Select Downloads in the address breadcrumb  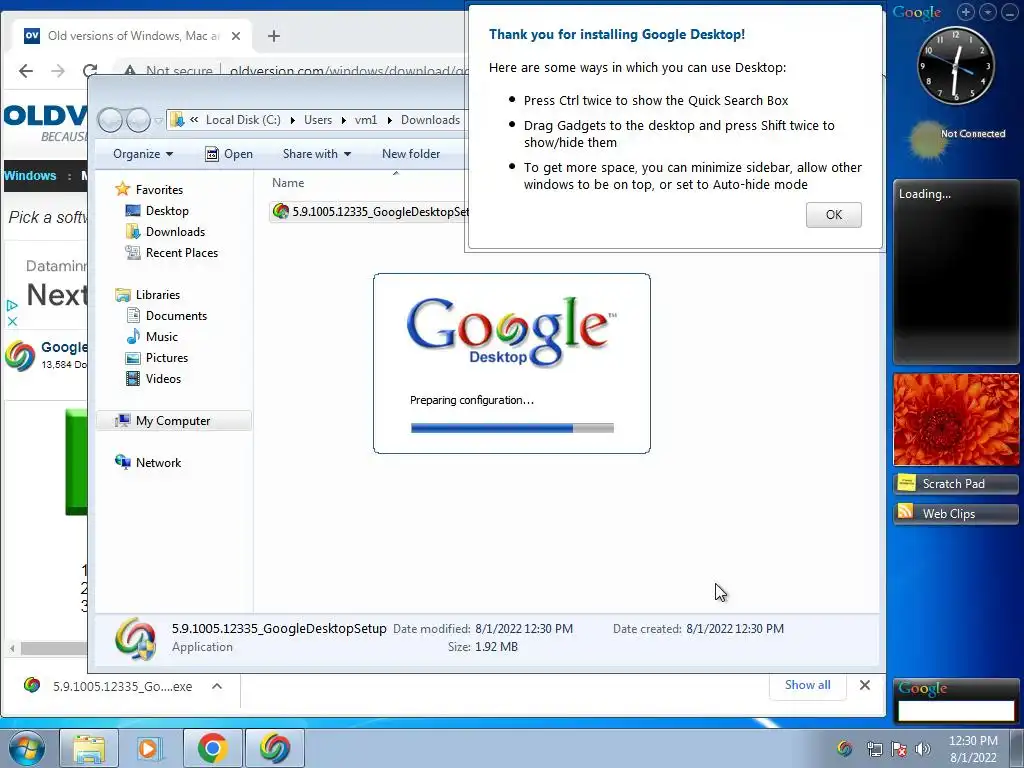click(430, 120)
